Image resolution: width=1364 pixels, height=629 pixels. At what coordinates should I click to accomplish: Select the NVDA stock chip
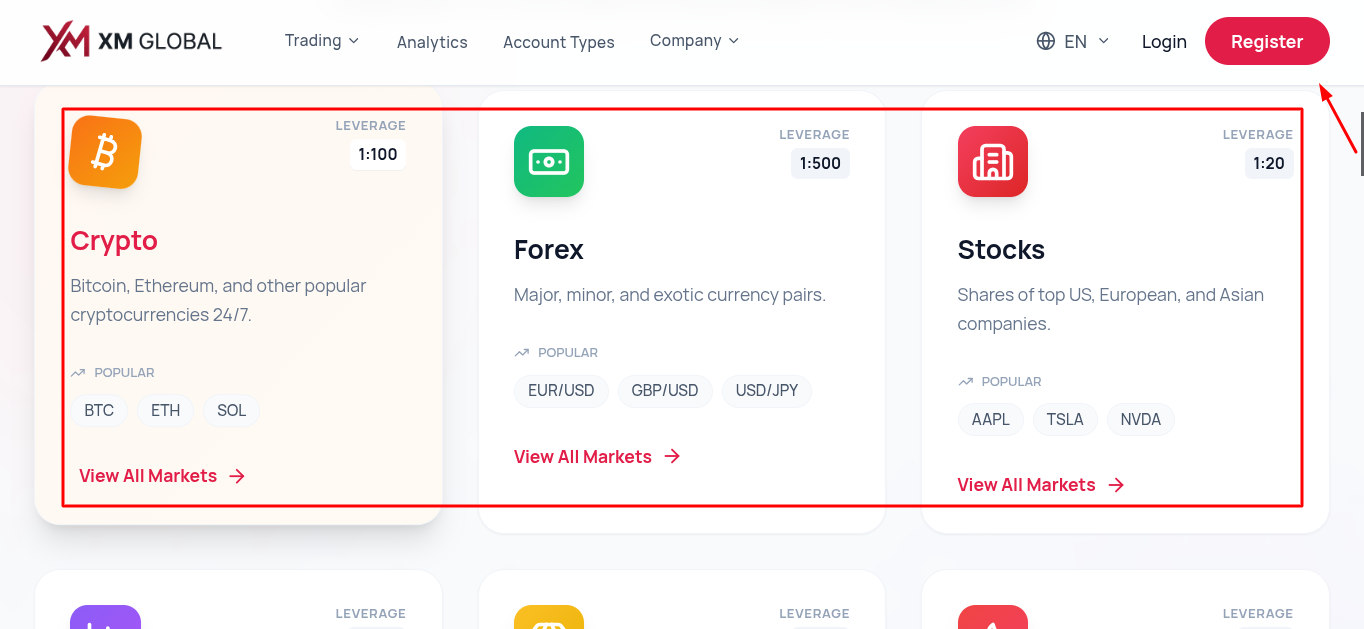click(x=1141, y=420)
